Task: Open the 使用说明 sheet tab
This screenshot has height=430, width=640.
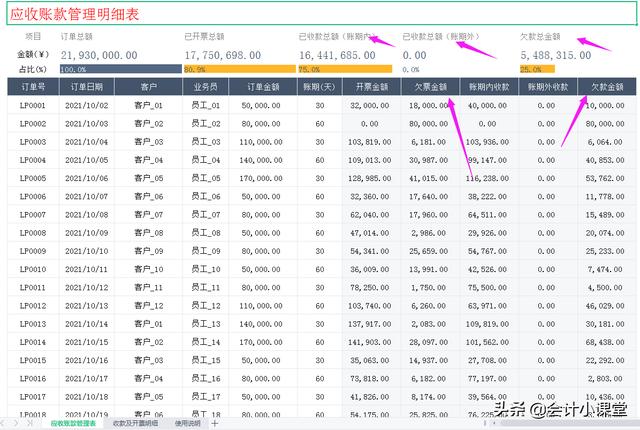Action: coord(187,423)
